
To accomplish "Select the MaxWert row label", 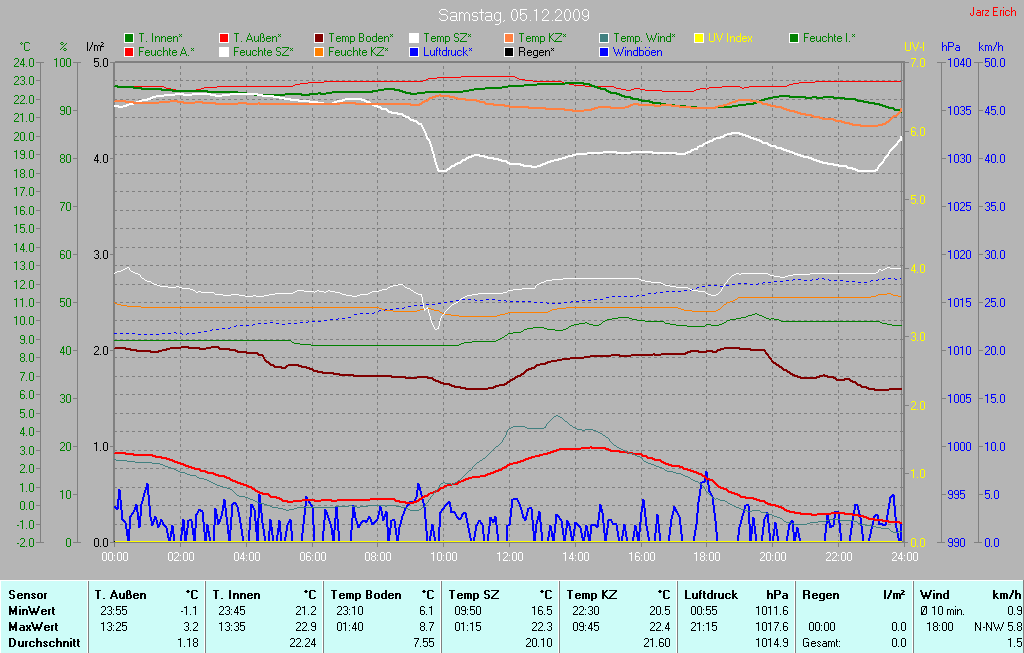I will point(32,626).
